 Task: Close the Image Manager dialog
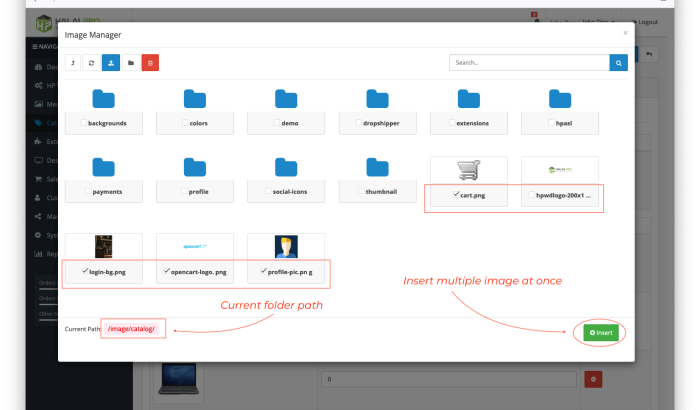click(625, 33)
